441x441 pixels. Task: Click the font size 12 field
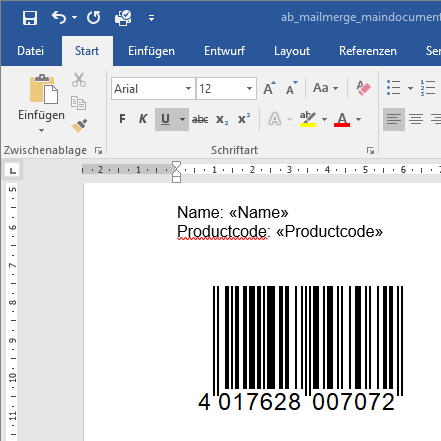click(x=220, y=89)
